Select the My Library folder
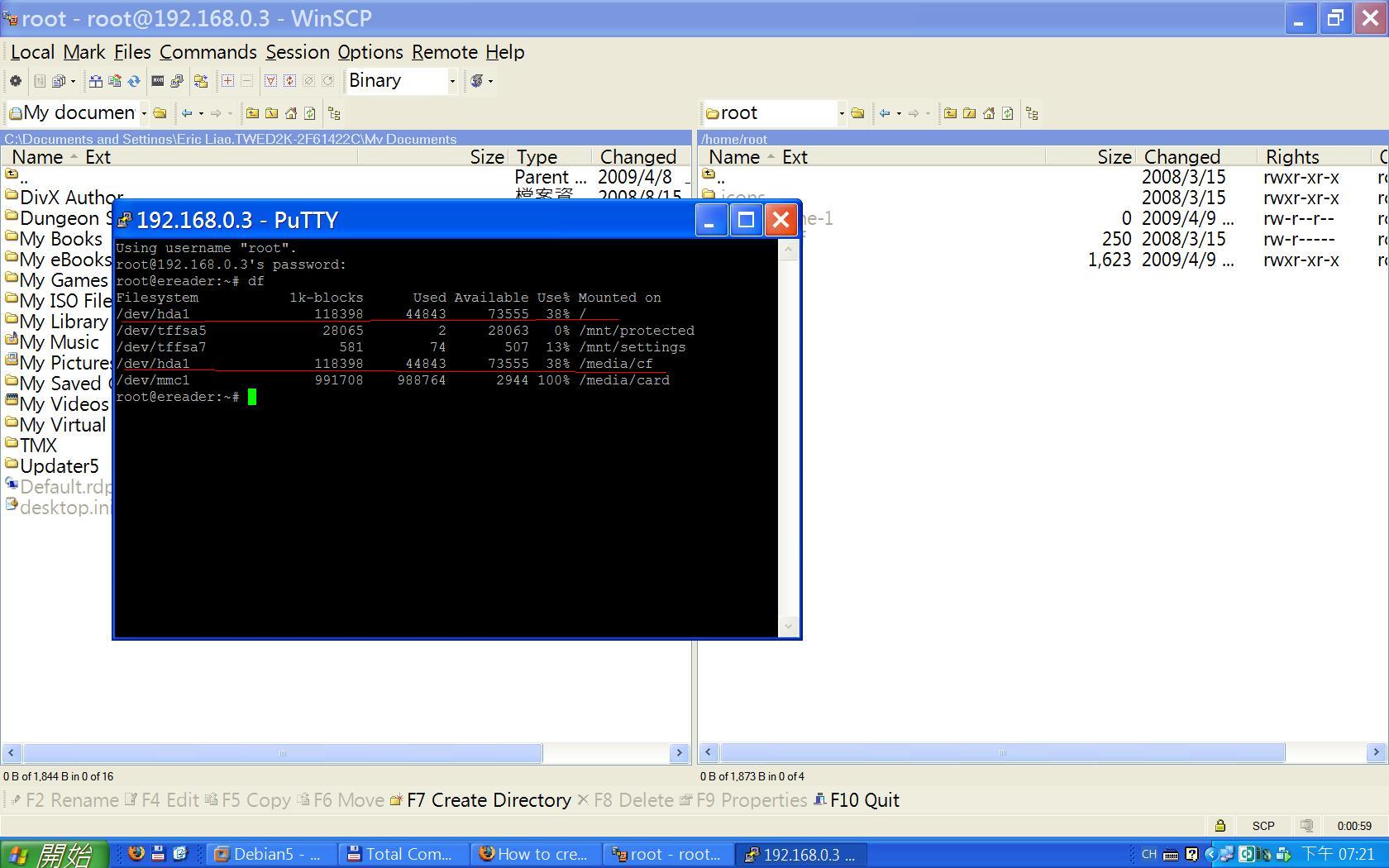1389x868 pixels. [x=56, y=322]
